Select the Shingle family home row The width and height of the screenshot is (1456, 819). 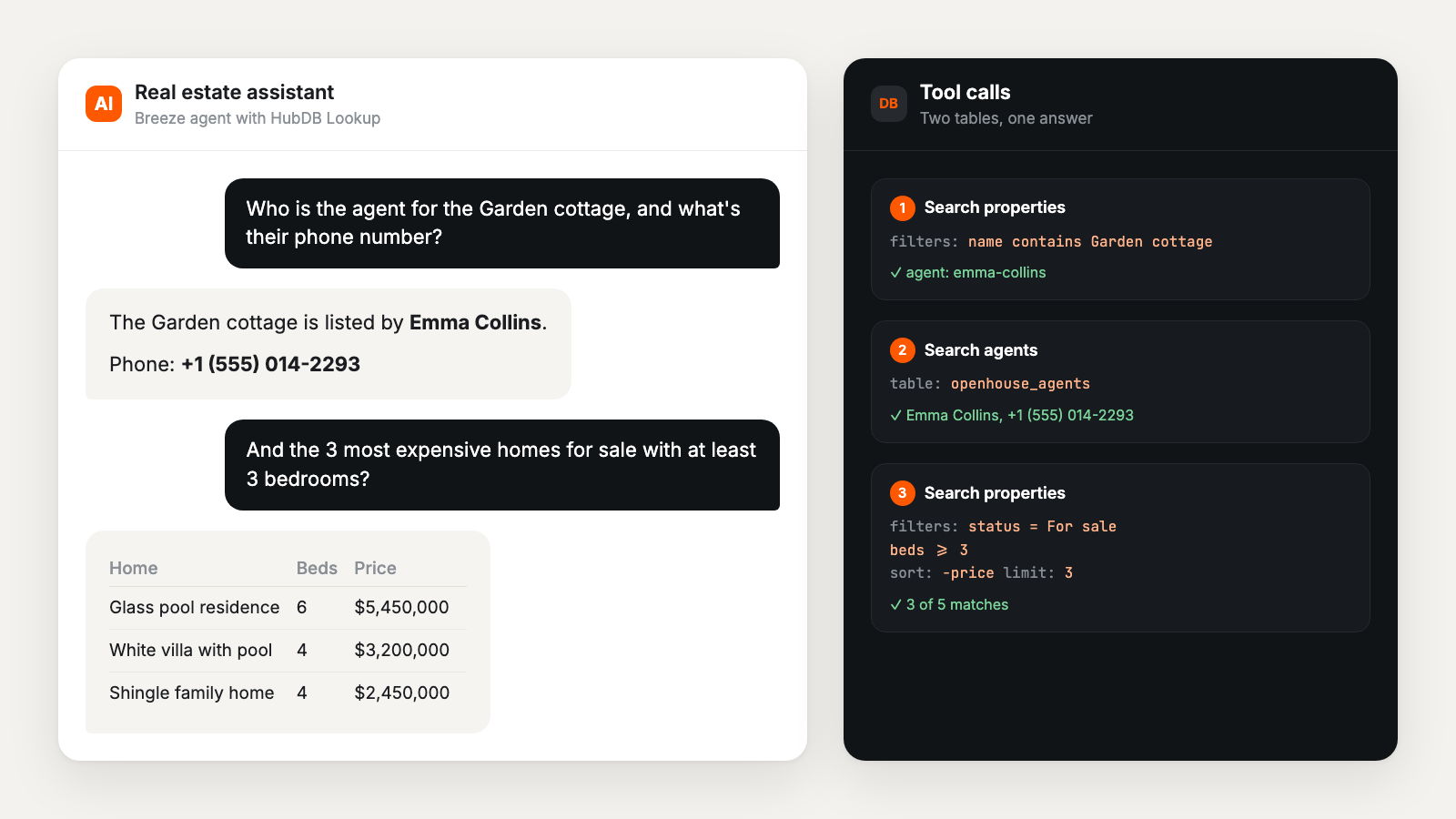tap(288, 693)
